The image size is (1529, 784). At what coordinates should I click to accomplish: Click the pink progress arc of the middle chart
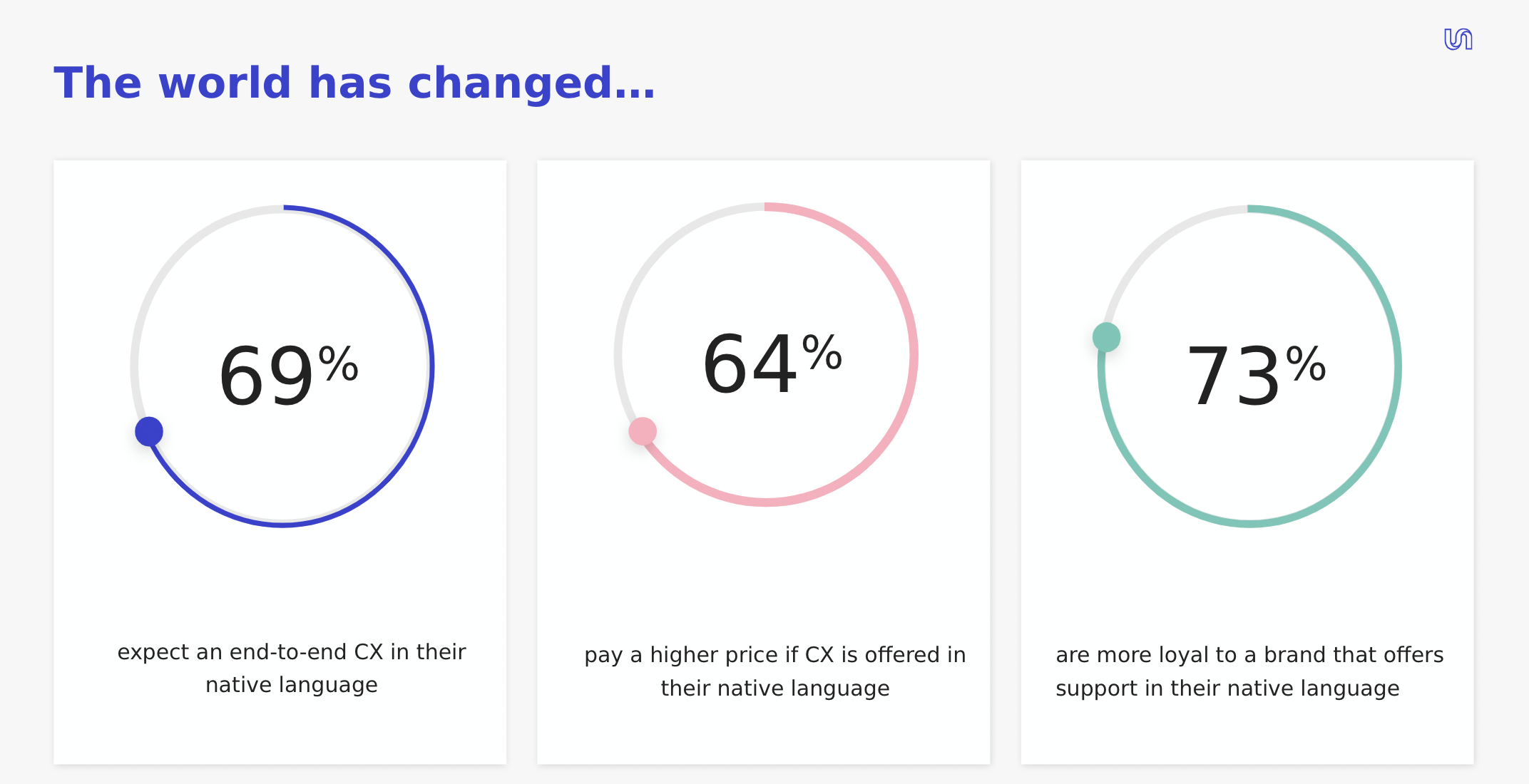(914, 354)
